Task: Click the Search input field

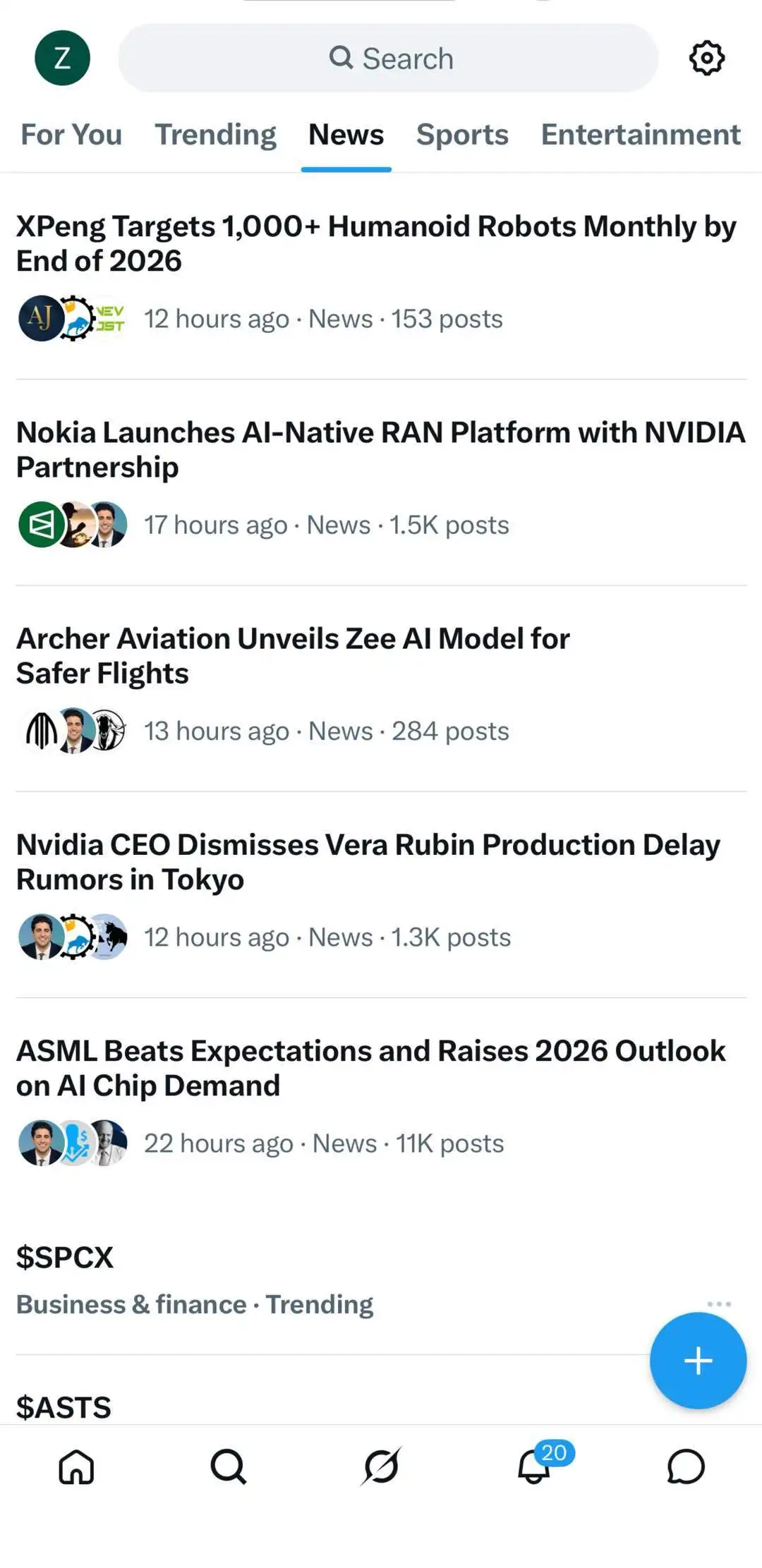Action: pyautogui.click(x=388, y=58)
